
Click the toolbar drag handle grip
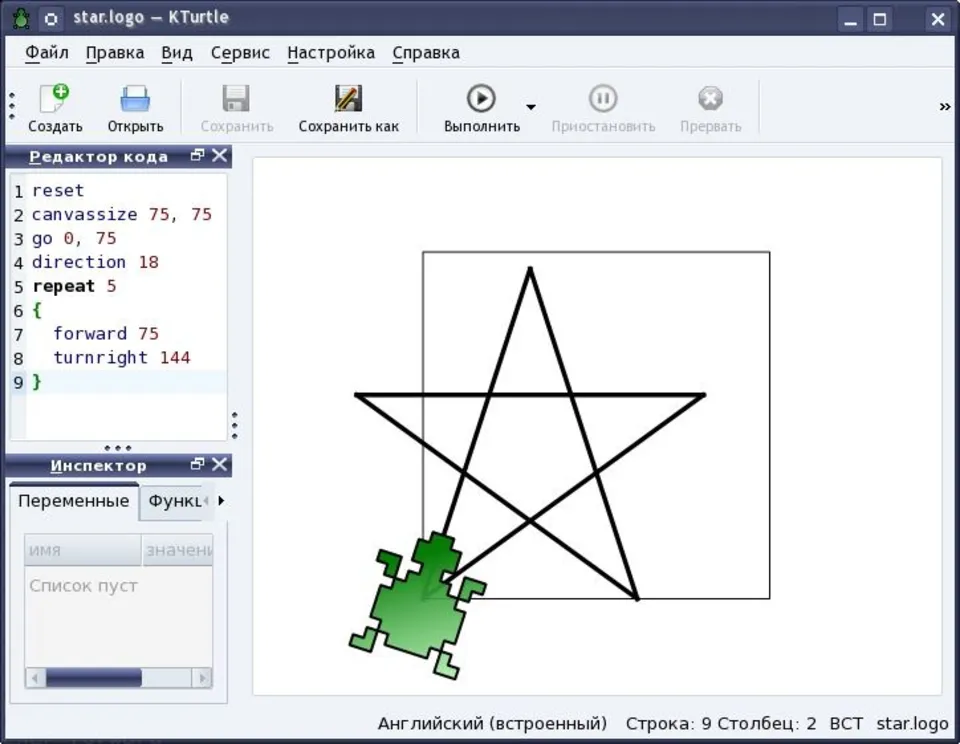[x=12, y=105]
